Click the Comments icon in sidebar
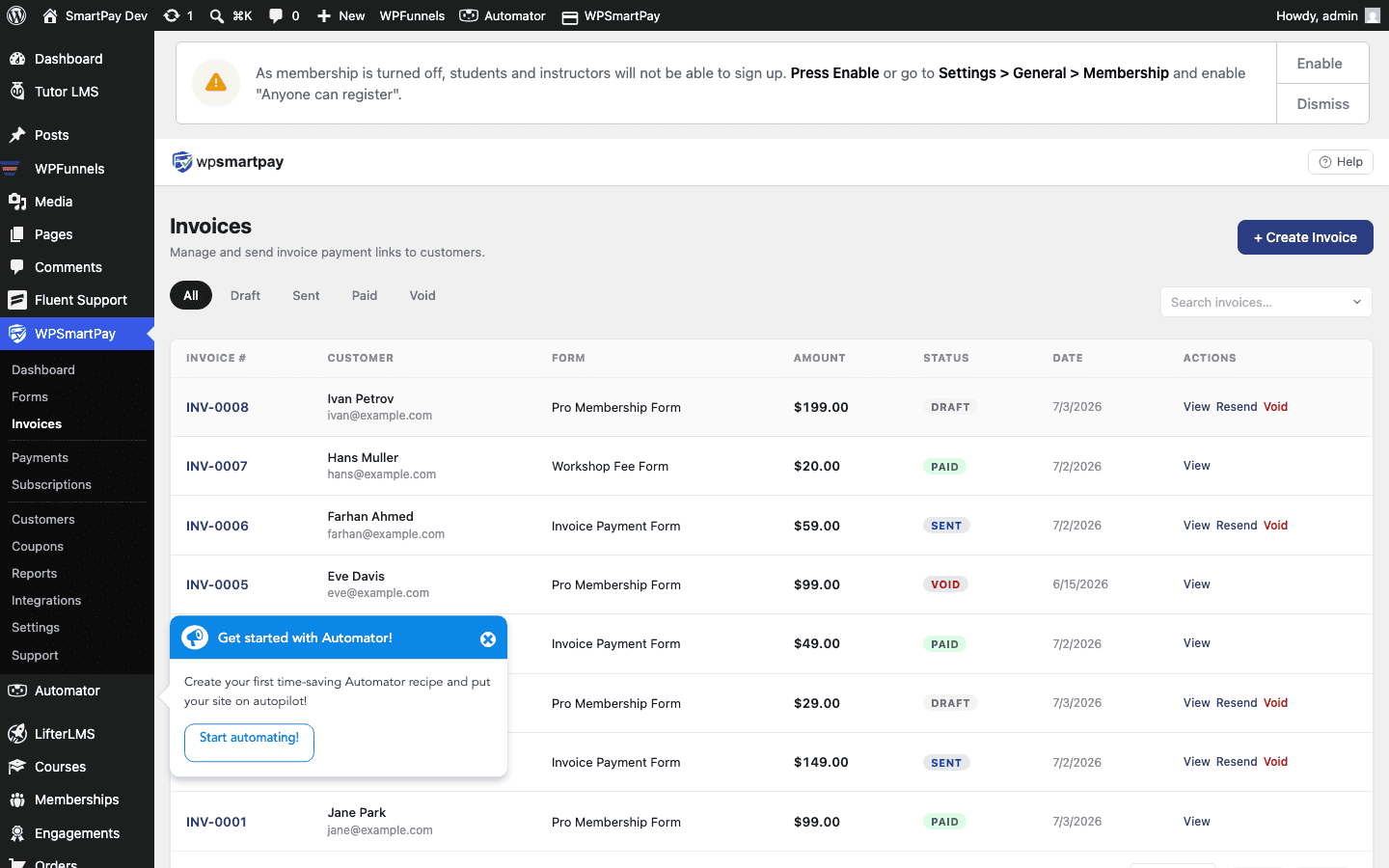This screenshot has height=868, width=1389. [x=17, y=267]
